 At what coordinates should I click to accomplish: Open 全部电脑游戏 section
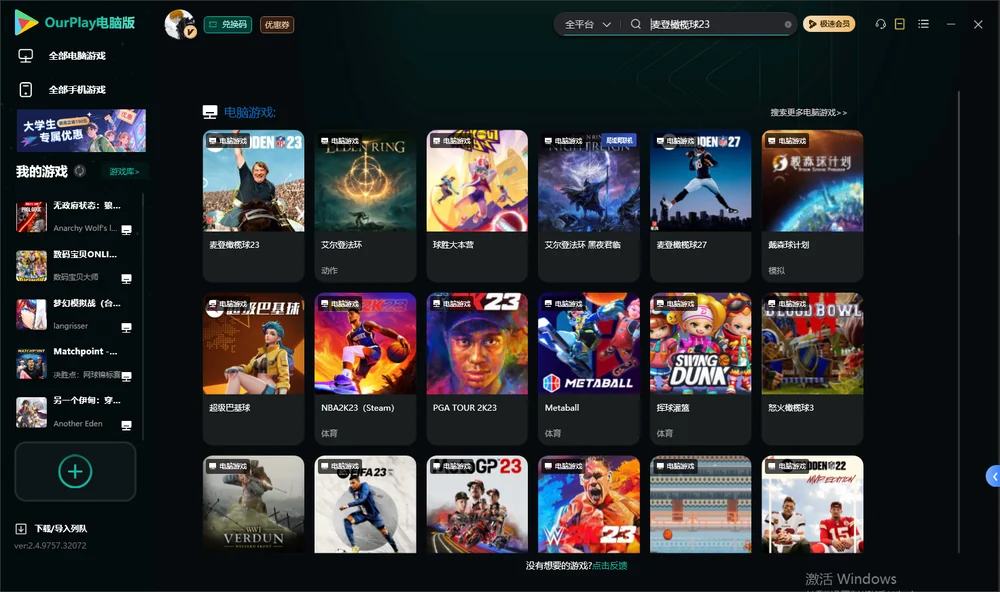77,56
